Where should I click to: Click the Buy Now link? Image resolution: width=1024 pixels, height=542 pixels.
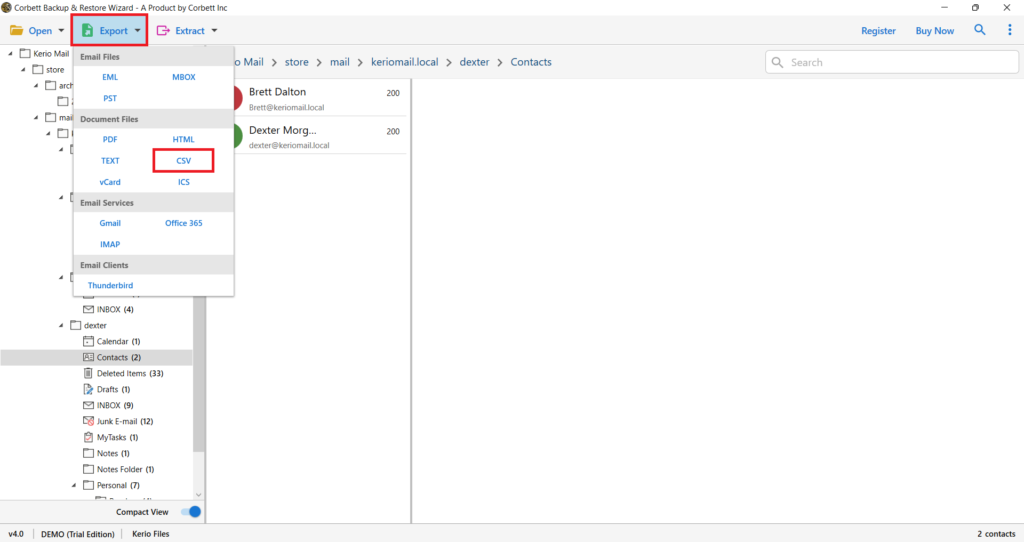coord(935,31)
